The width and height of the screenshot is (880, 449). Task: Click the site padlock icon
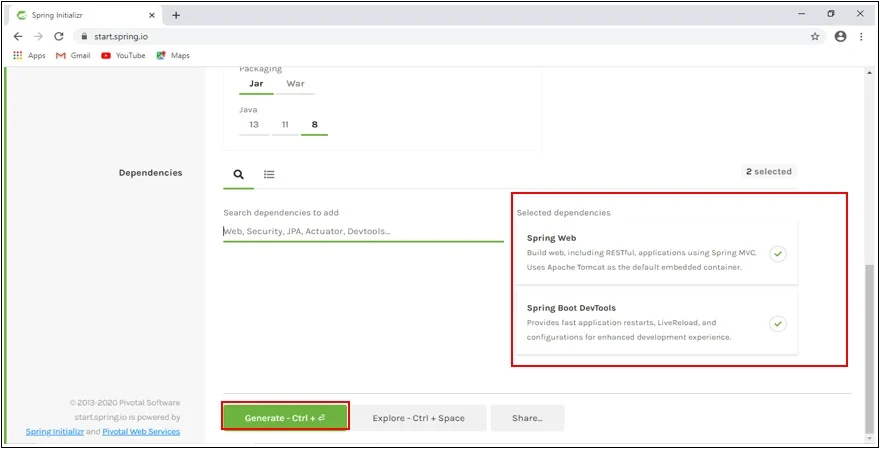pos(85,36)
